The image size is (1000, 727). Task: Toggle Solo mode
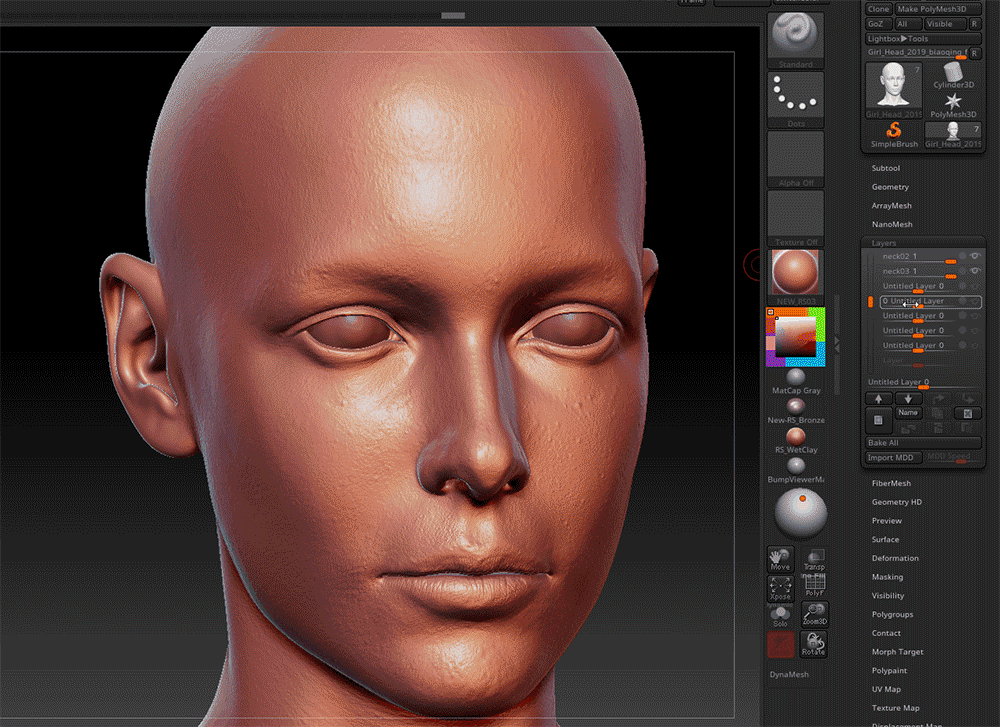[780, 617]
